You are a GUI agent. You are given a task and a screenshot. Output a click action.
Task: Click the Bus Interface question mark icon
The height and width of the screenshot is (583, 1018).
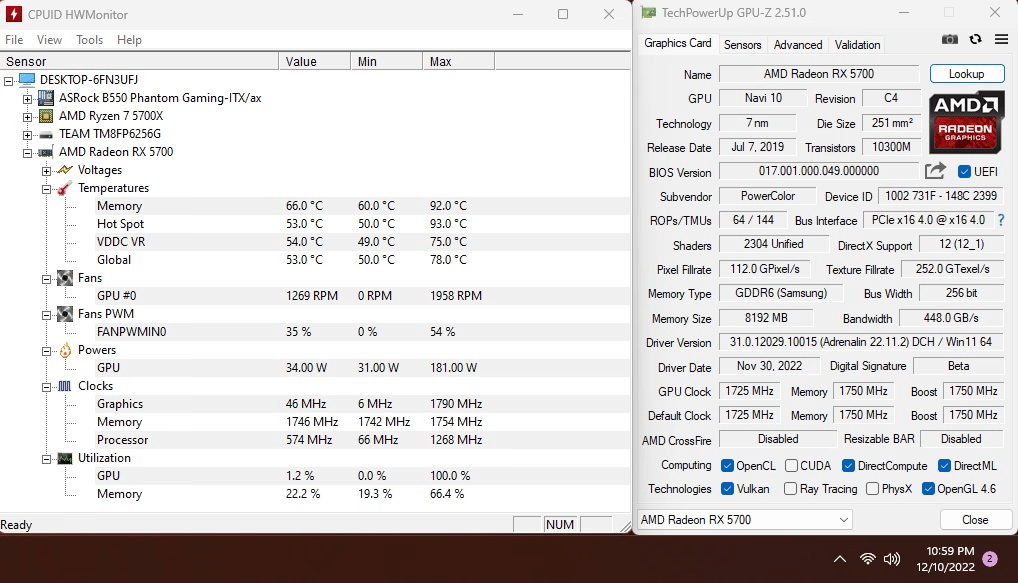click(1001, 220)
